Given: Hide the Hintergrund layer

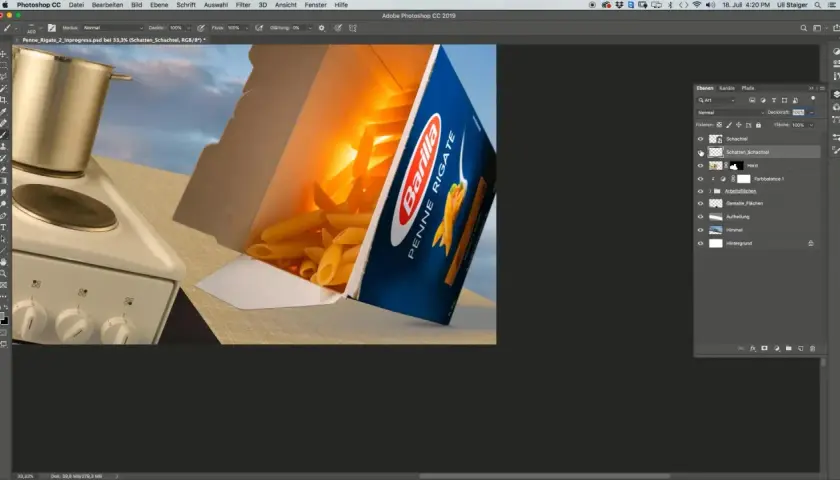Looking at the screenshot, I should (700, 243).
